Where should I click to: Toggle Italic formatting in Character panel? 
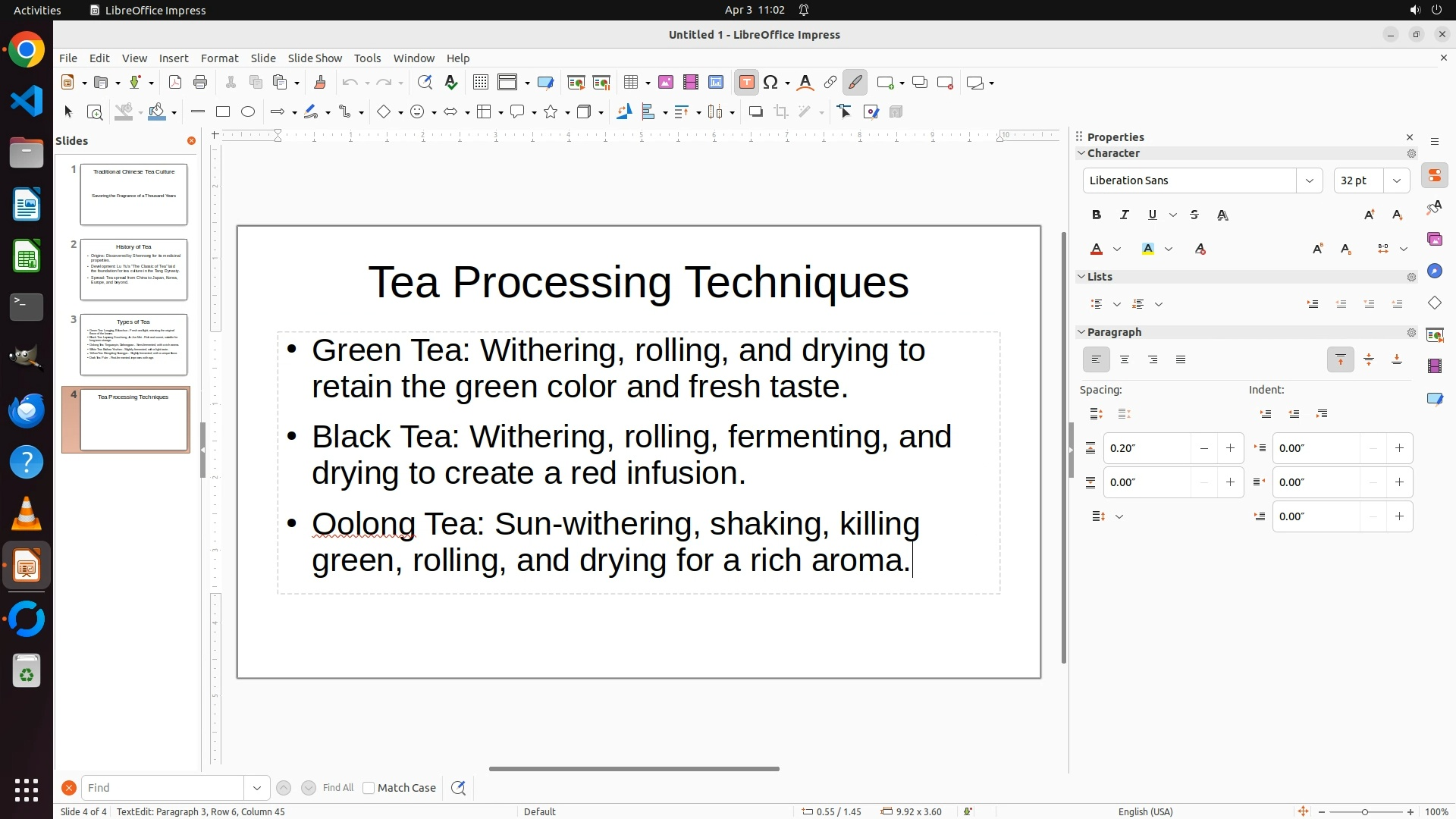(1125, 215)
